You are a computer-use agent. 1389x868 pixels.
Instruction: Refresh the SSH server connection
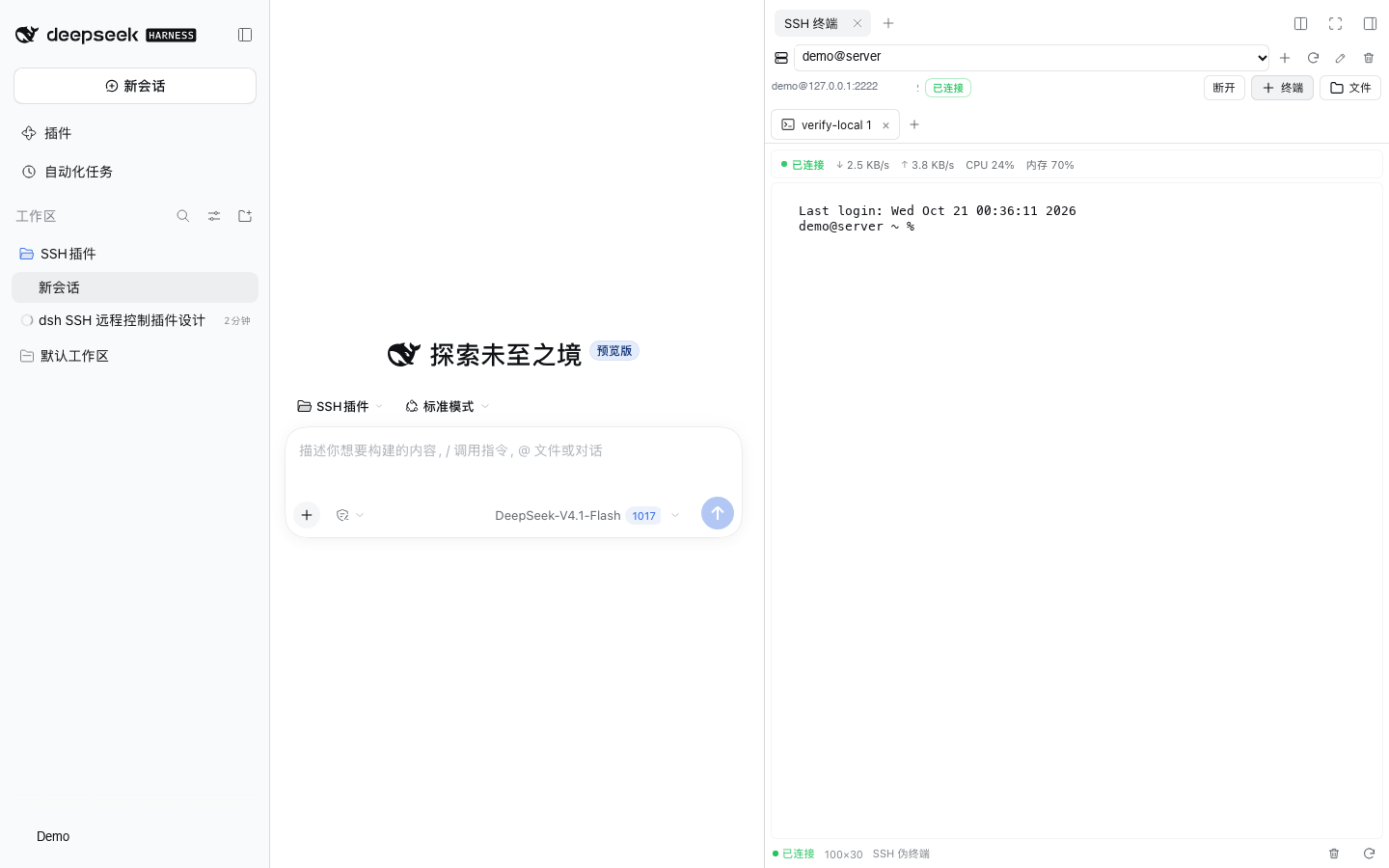pos(1313,58)
